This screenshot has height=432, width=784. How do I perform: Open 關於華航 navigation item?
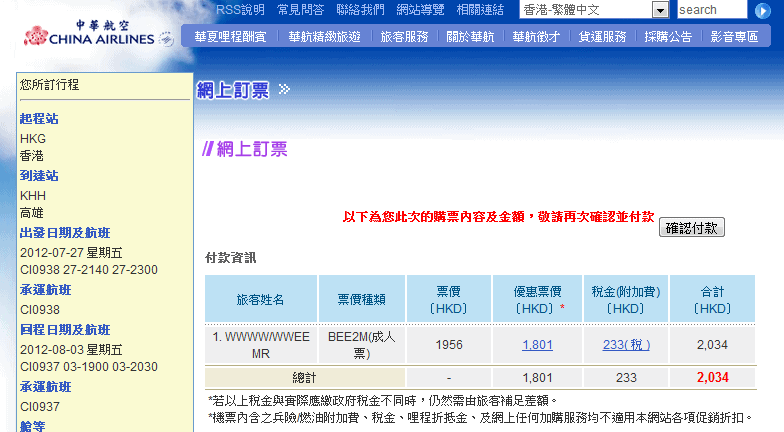[470, 37]
